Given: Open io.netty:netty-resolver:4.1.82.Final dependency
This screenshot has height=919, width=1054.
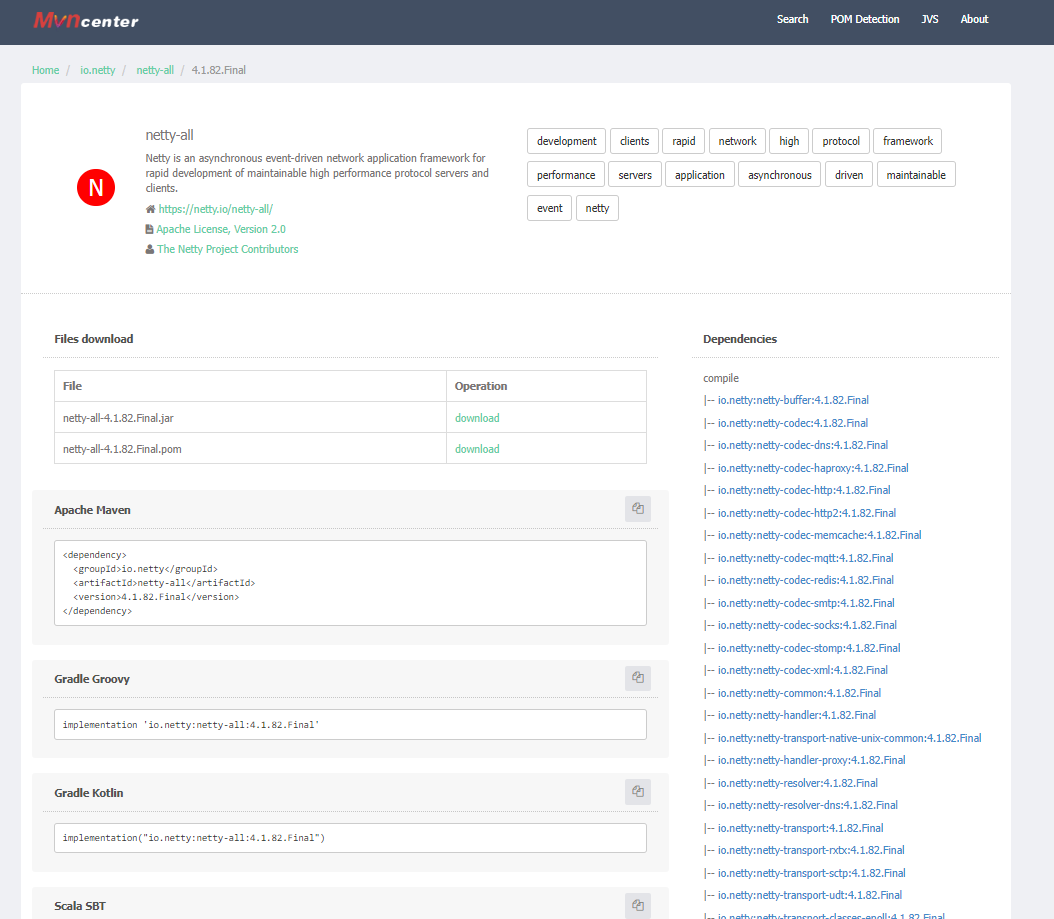Looking at the screenshot, I should pyautogui.click(x=798, y=783).
